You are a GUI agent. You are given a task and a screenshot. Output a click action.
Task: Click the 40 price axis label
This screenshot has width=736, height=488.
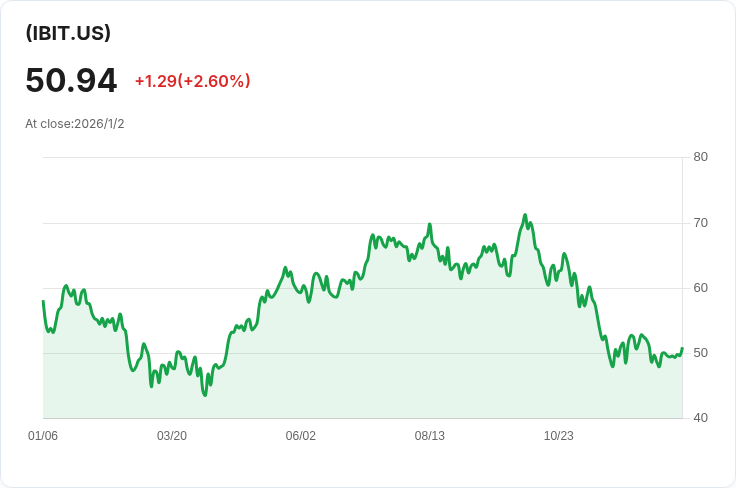pos(700,418)
